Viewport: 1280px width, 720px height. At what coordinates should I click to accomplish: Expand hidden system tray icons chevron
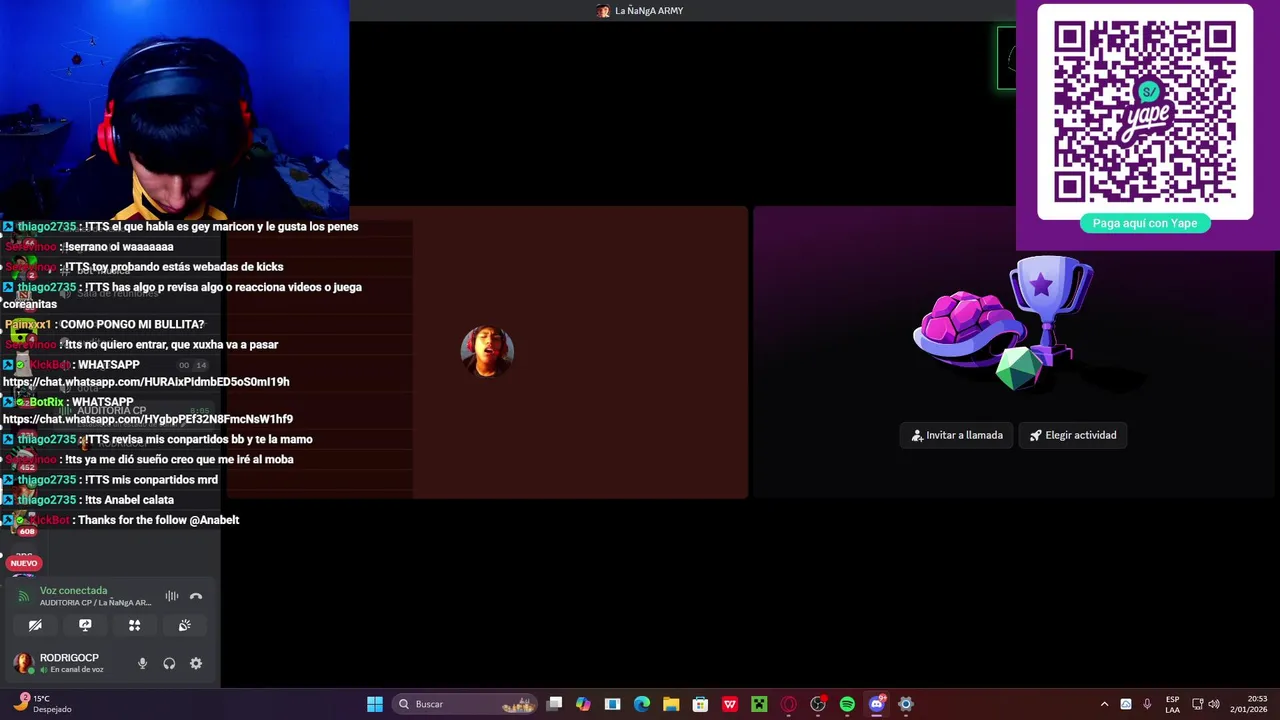coord(1104,704)
